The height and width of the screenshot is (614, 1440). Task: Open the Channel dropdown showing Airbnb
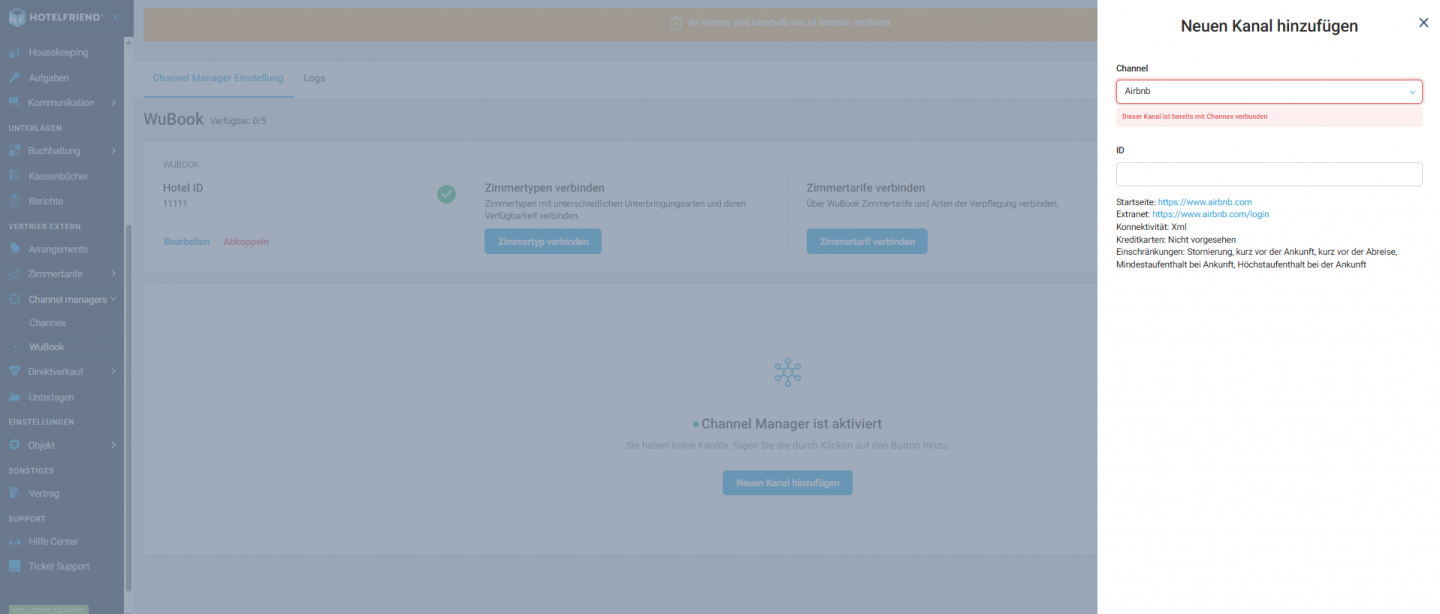click(1269, 92)
